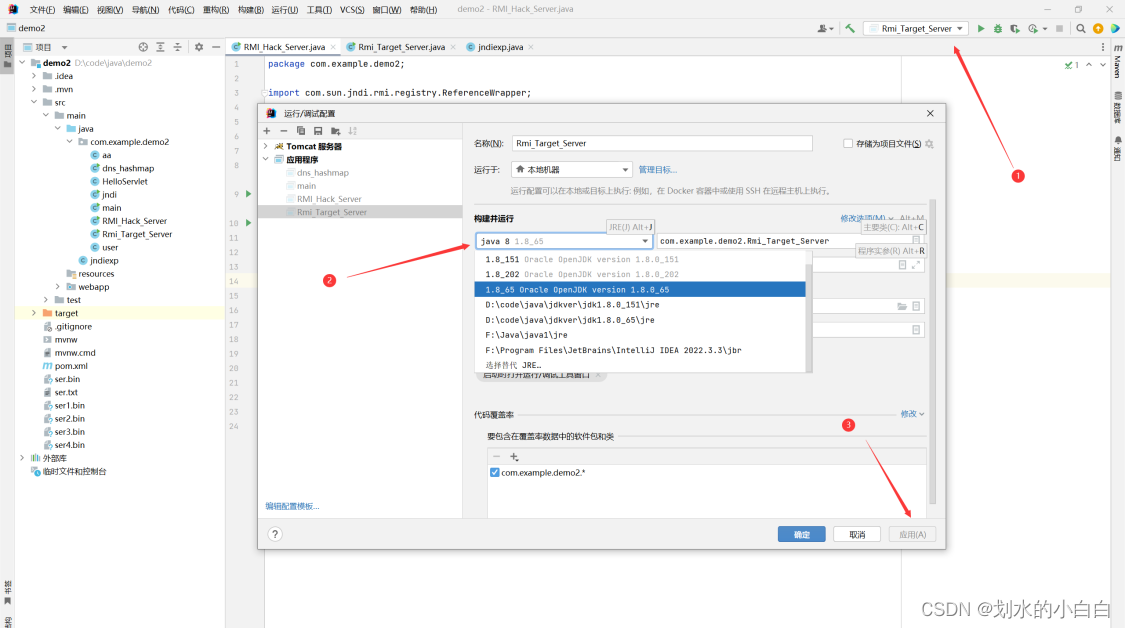This screenshot has height=628, width=1125.
Task: Open the edit configuration templates link
Action: pyautogui.click(x=292, y=506)
